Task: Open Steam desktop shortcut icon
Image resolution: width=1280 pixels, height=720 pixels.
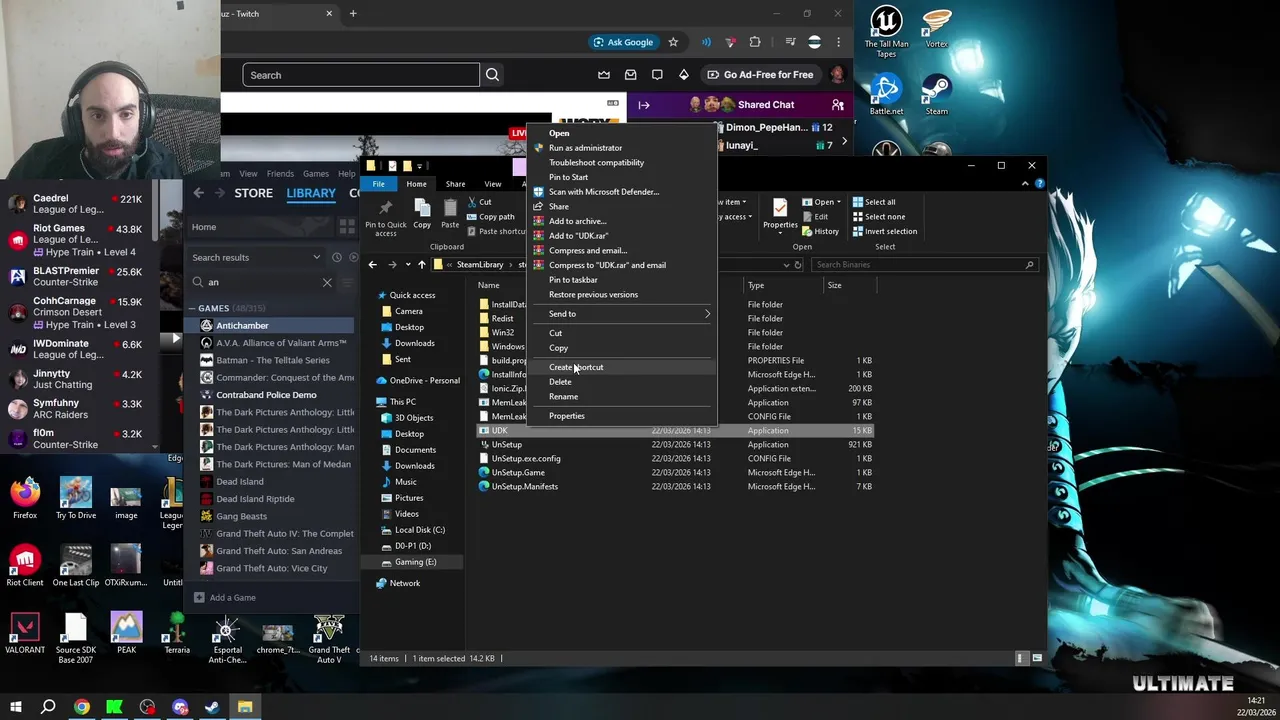Action: (x=936, y=94)
